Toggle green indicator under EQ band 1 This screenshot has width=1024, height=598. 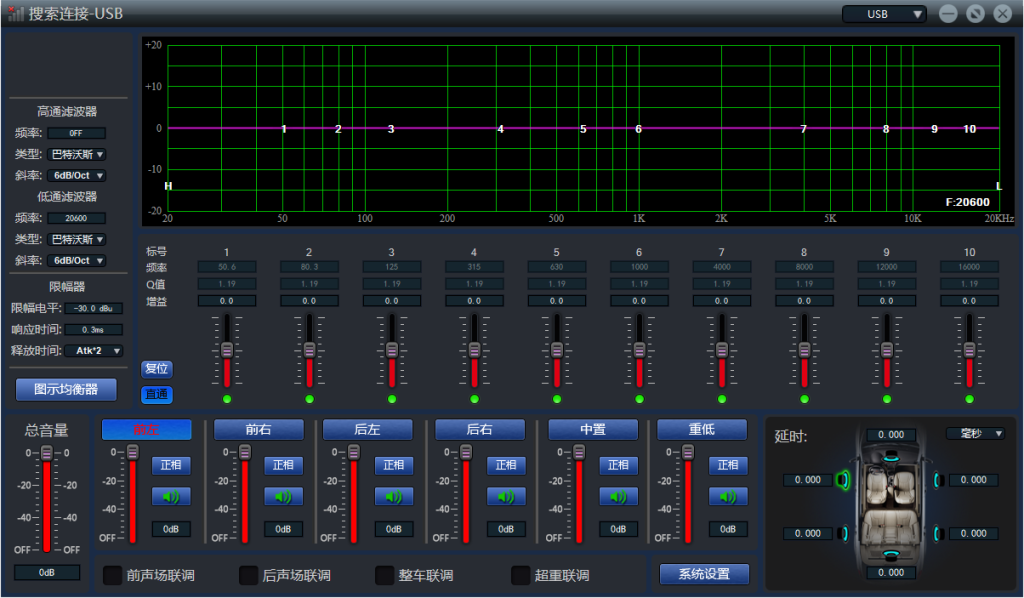[x=227, y=399]
